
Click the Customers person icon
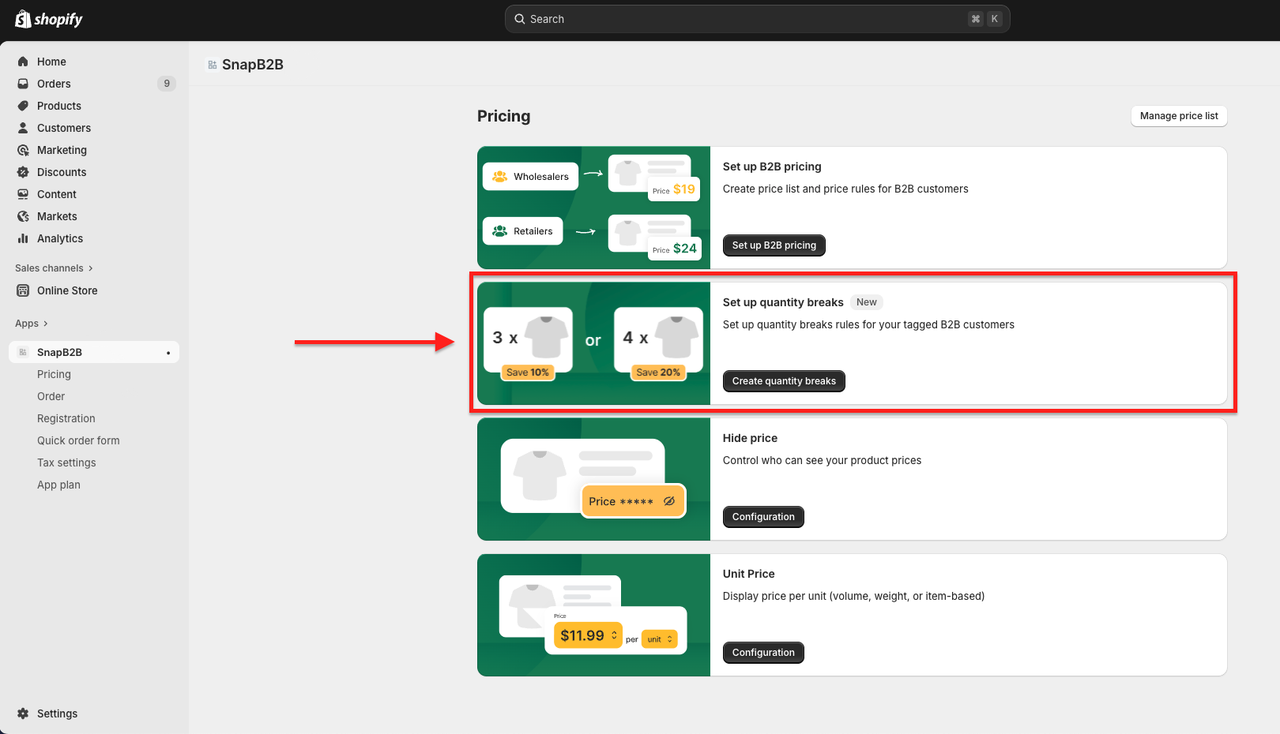click(23, 128)
